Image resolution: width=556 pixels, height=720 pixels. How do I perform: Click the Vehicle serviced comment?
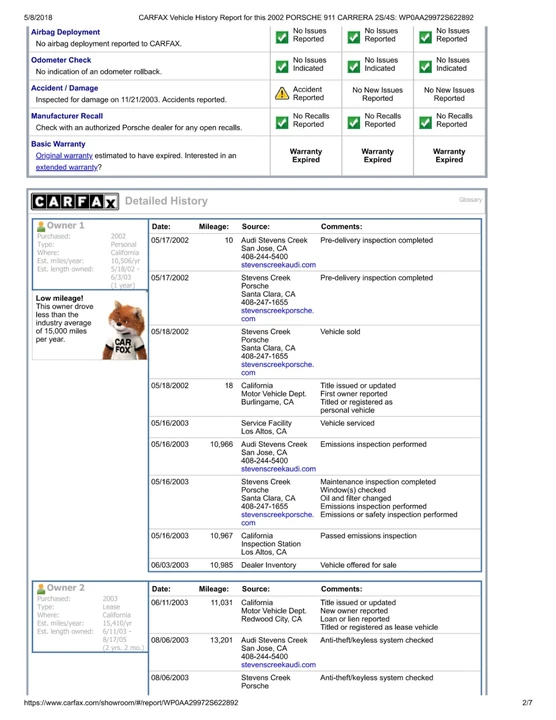tap(347, 423)
